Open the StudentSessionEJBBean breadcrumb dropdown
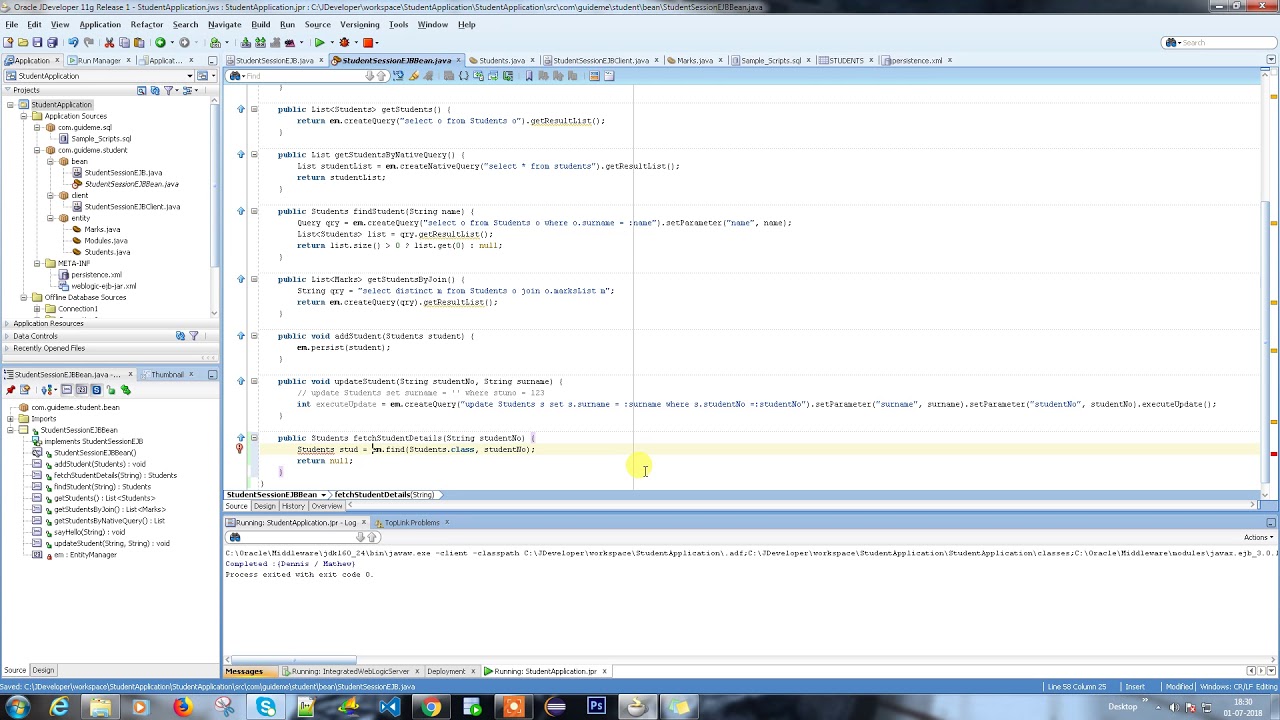Screen dimensions: 1280x720 pos(323,495)
